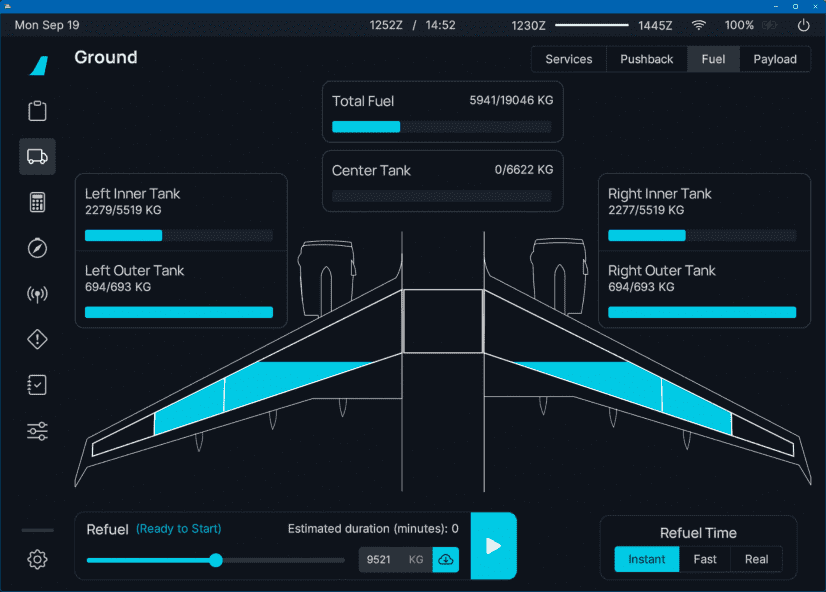Screen dimensions: 826x592
Task: Switch to the Payload tab
Action: (775, 59)
